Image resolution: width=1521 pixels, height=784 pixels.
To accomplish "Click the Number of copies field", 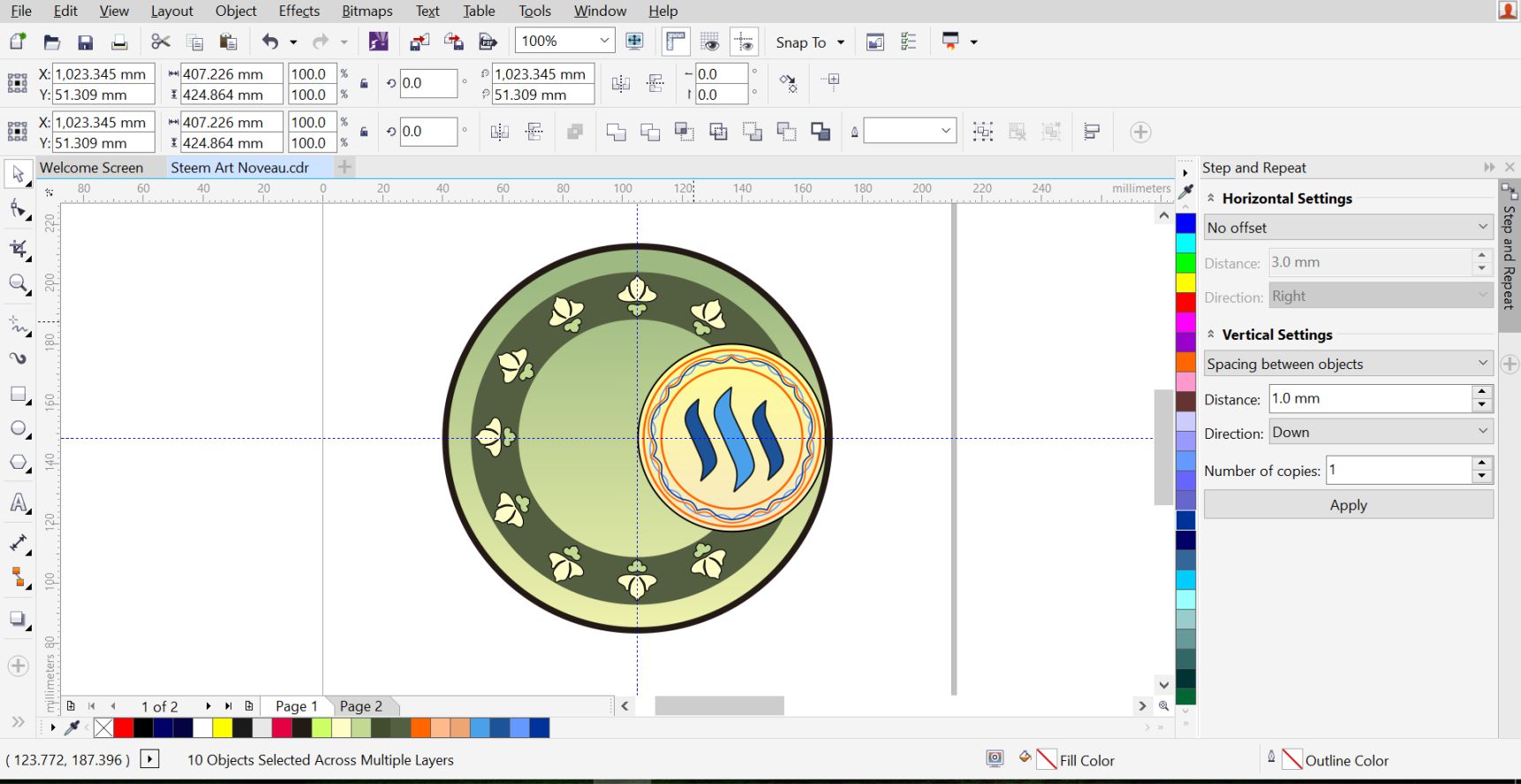I will (x=1399, y=470).
